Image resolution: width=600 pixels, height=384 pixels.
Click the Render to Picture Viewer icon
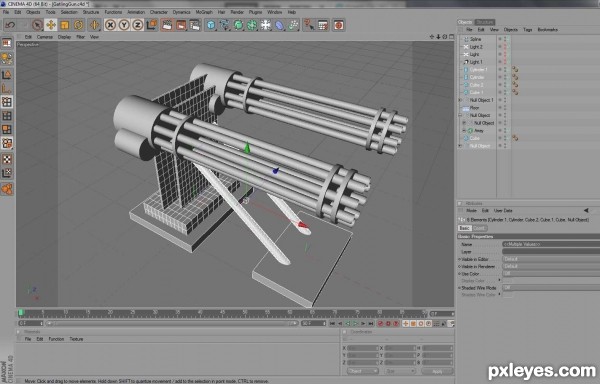(181, 25)
